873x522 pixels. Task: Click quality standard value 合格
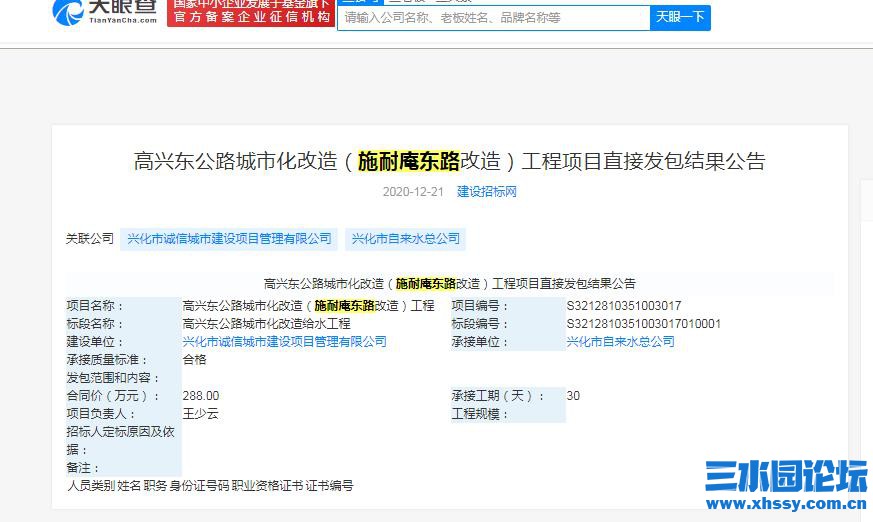[x=194, y=360]
